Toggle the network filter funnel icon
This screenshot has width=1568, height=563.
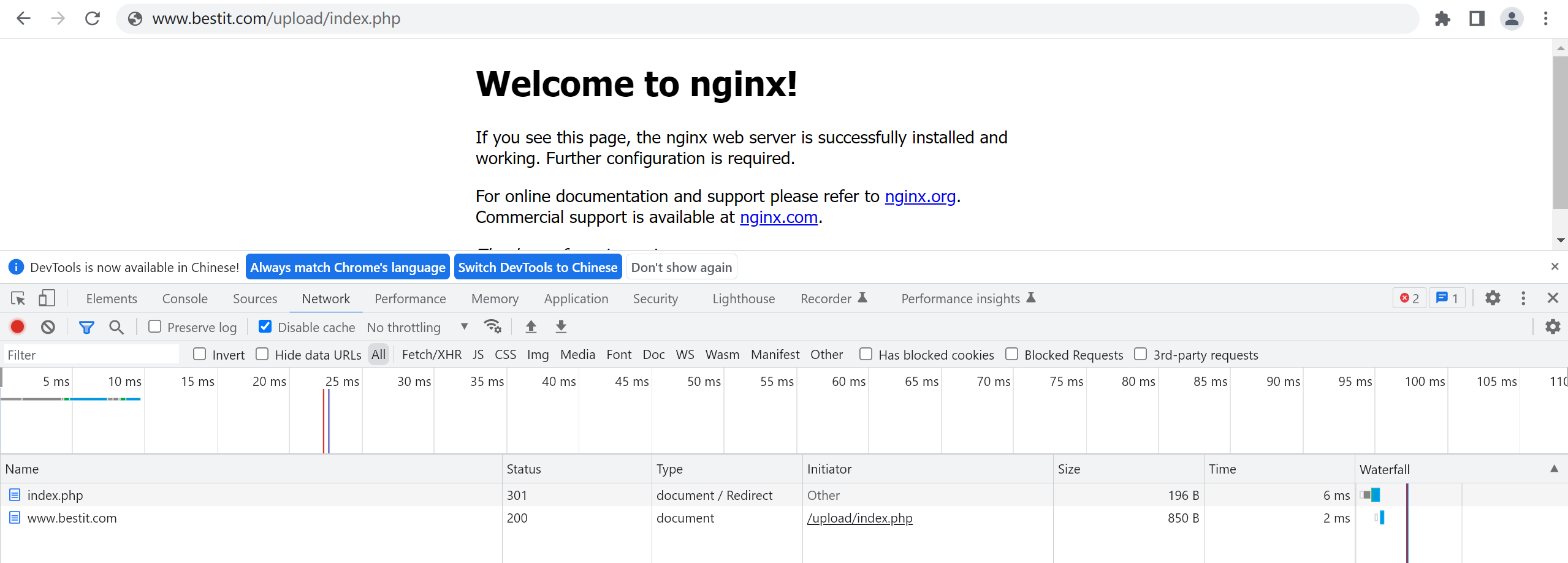tap(86, 327)
